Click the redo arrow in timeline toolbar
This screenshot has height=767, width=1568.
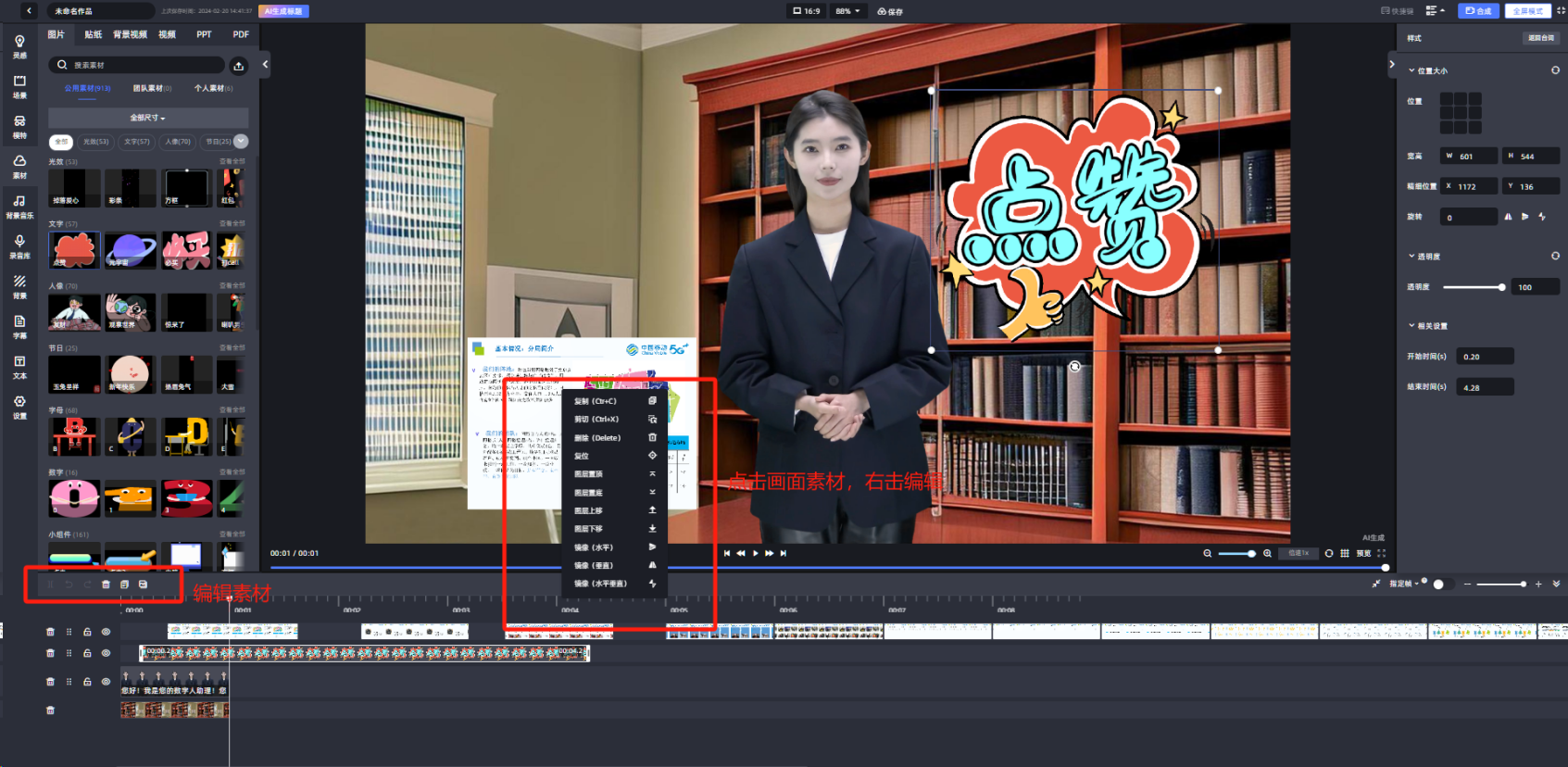[x=87, y=585]
